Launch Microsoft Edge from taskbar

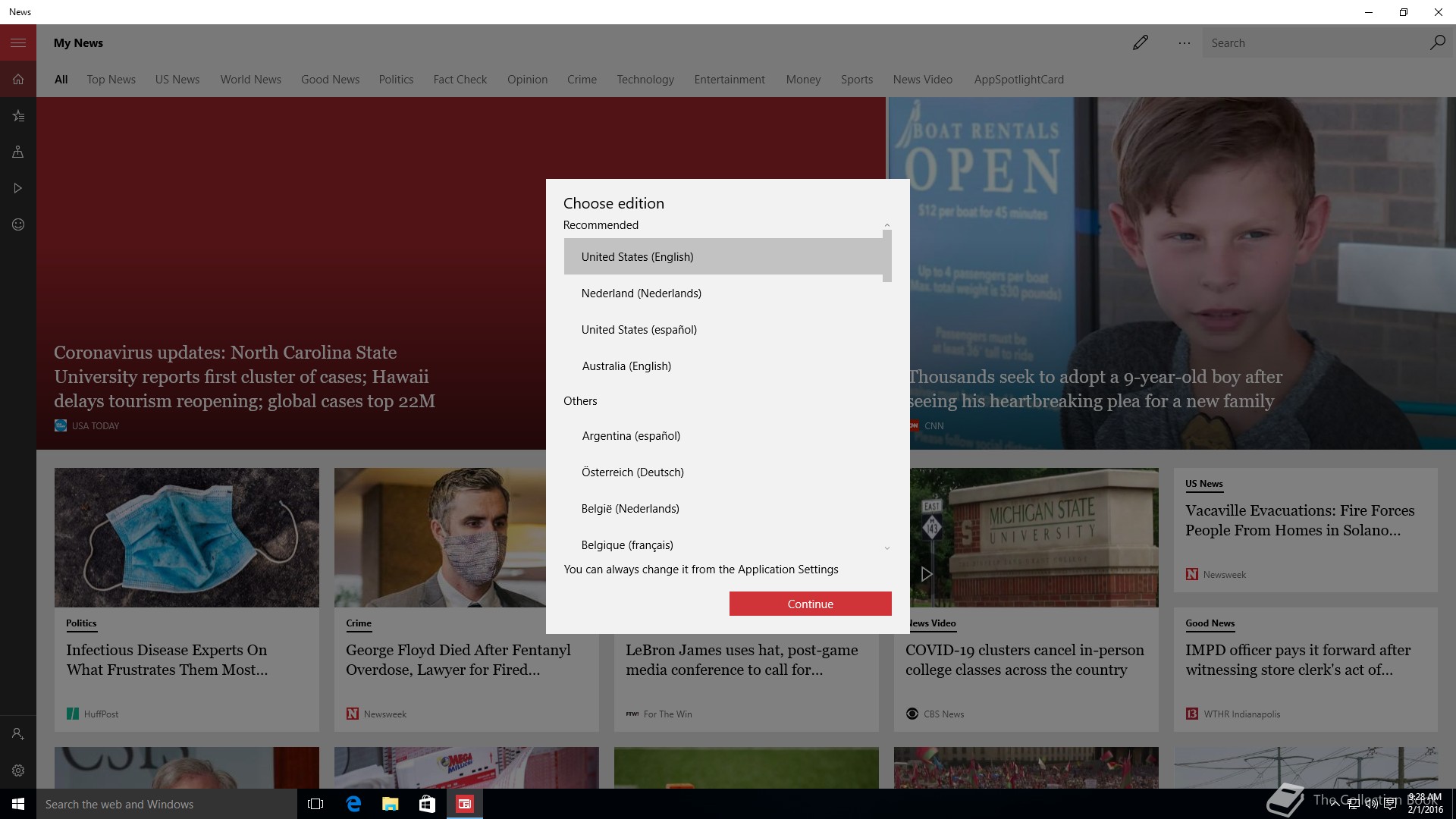coord(353,804)
